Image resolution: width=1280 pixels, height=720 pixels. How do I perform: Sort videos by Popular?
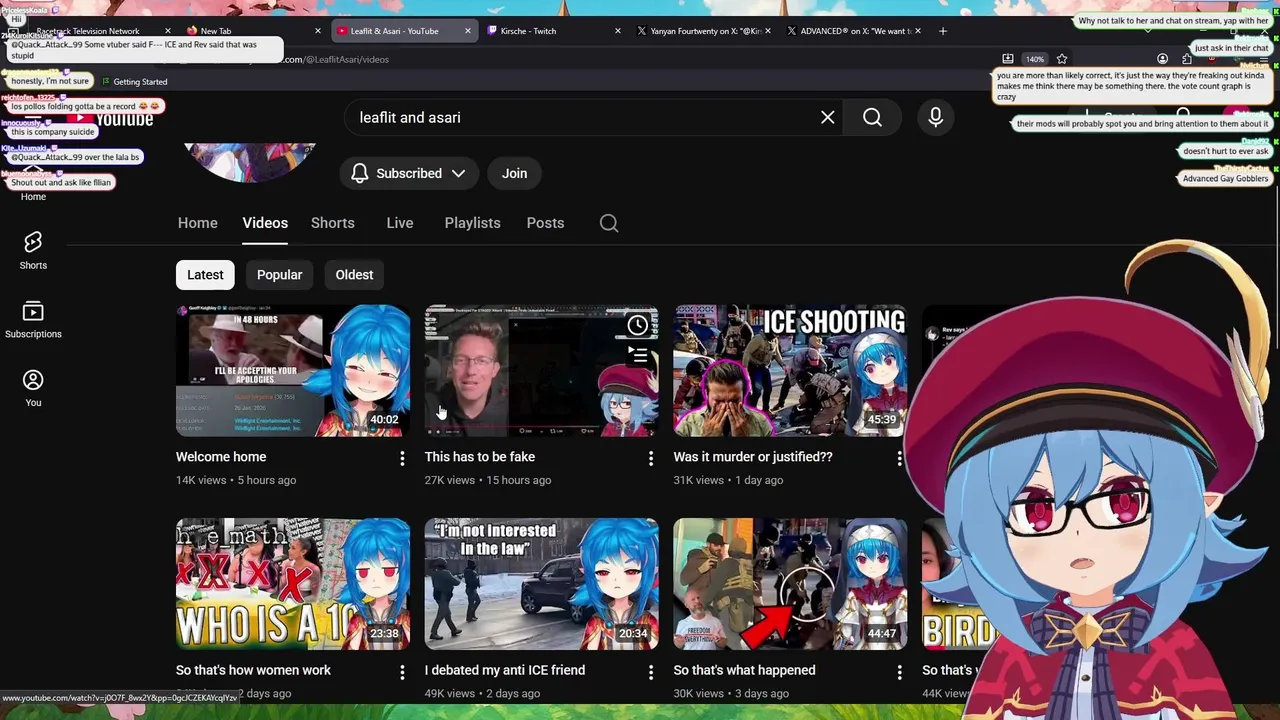pyautogui.click(x=279, y=275)
